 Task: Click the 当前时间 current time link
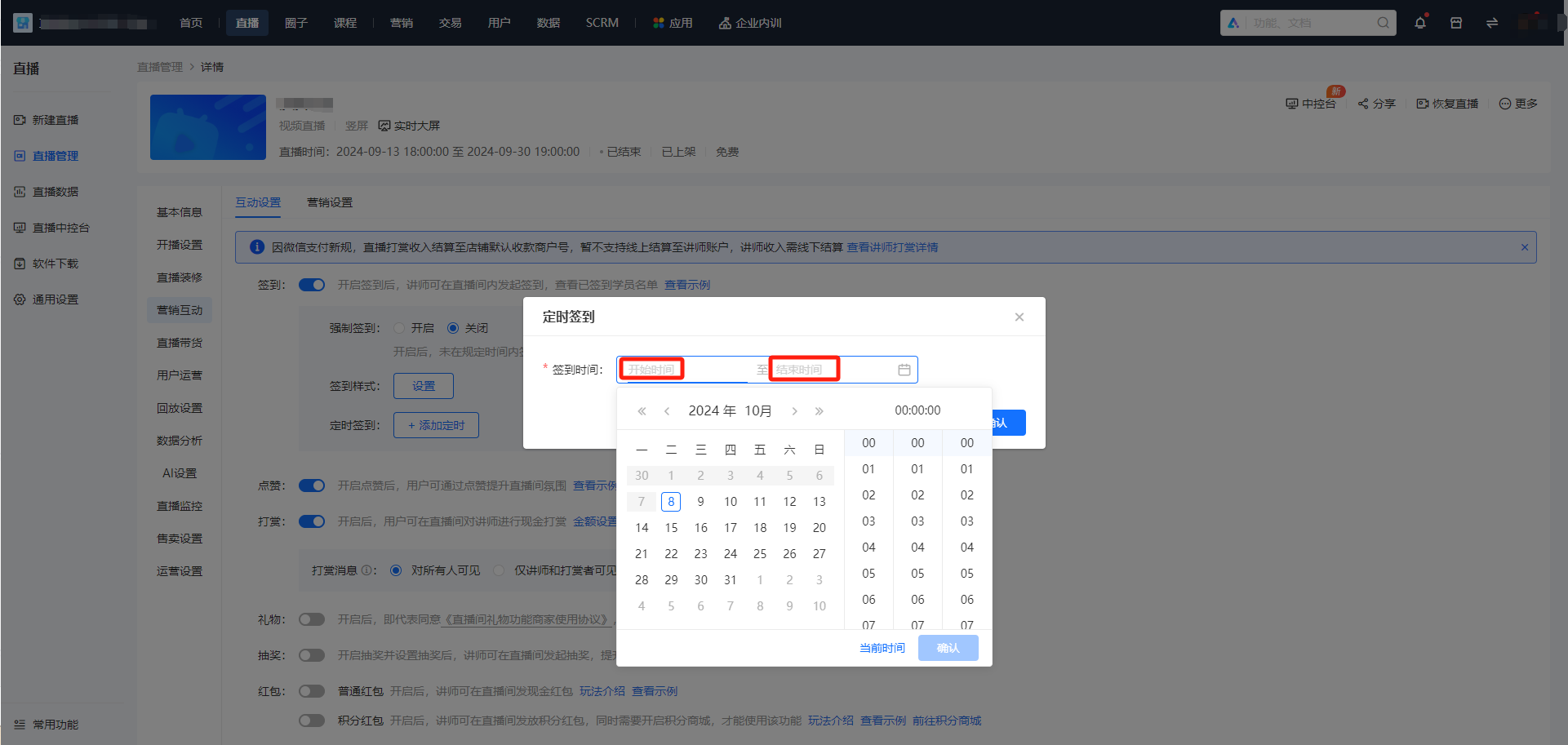(x=882, y=648)
